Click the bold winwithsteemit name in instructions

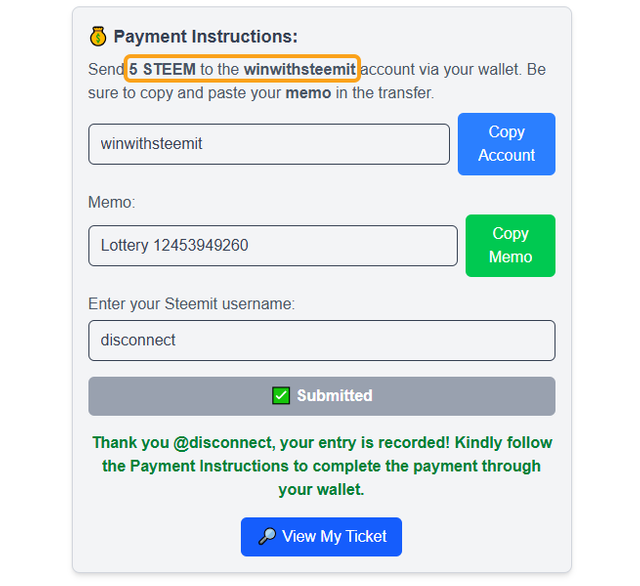pyautogui.click(x=300, y=69)
